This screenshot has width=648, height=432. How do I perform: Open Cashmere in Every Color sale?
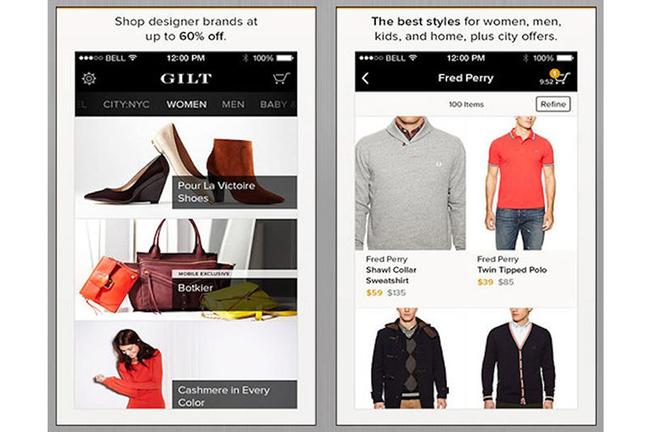click(x=186, y=365)
